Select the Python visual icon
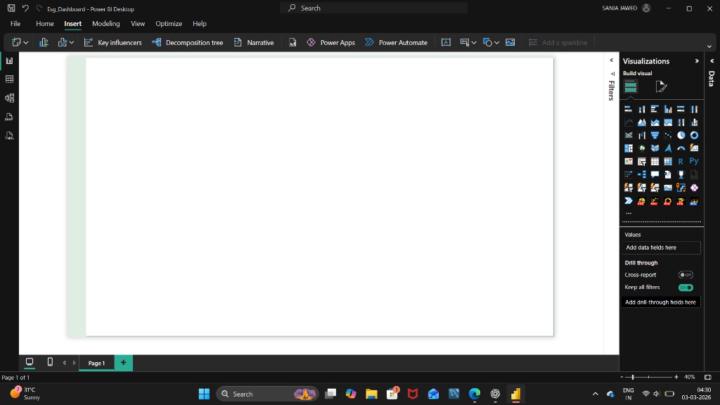720x405 pixels. [694, 161]
